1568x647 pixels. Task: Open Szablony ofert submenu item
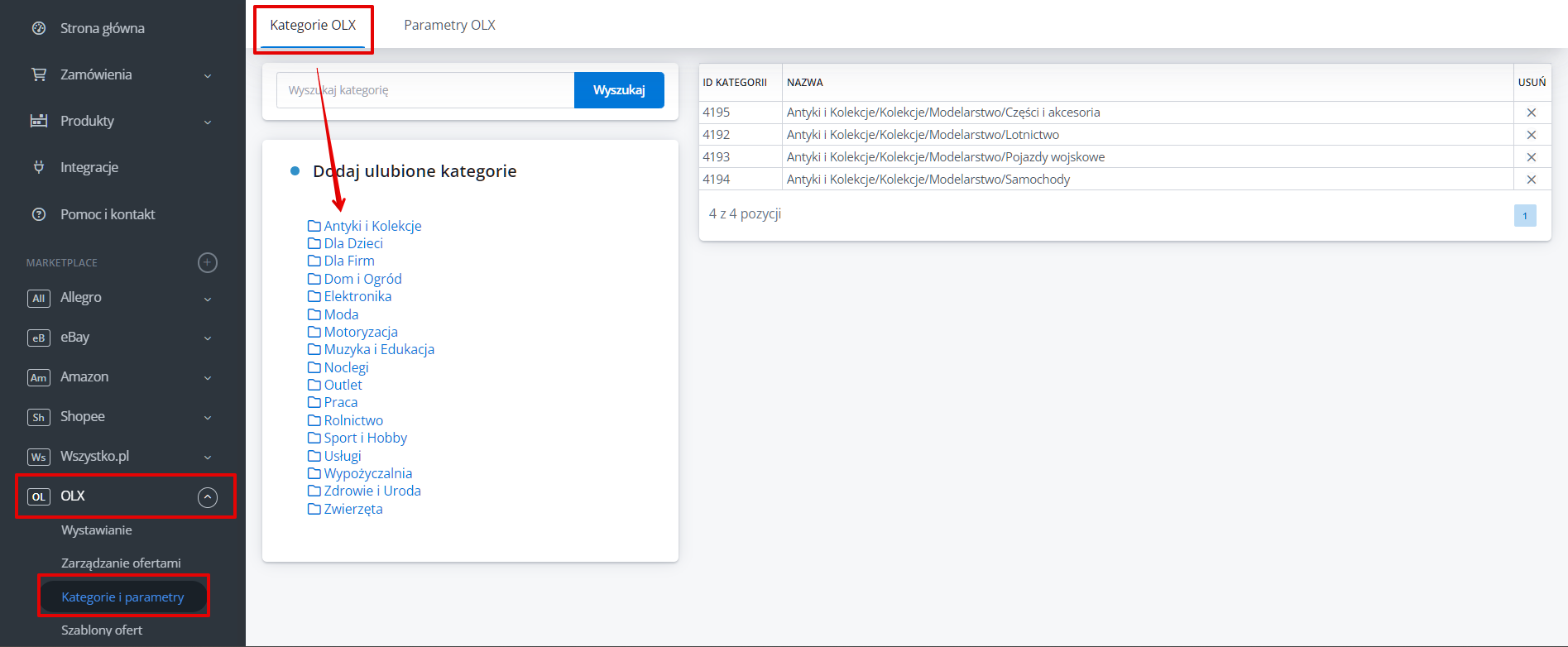[x=102, y=630]
